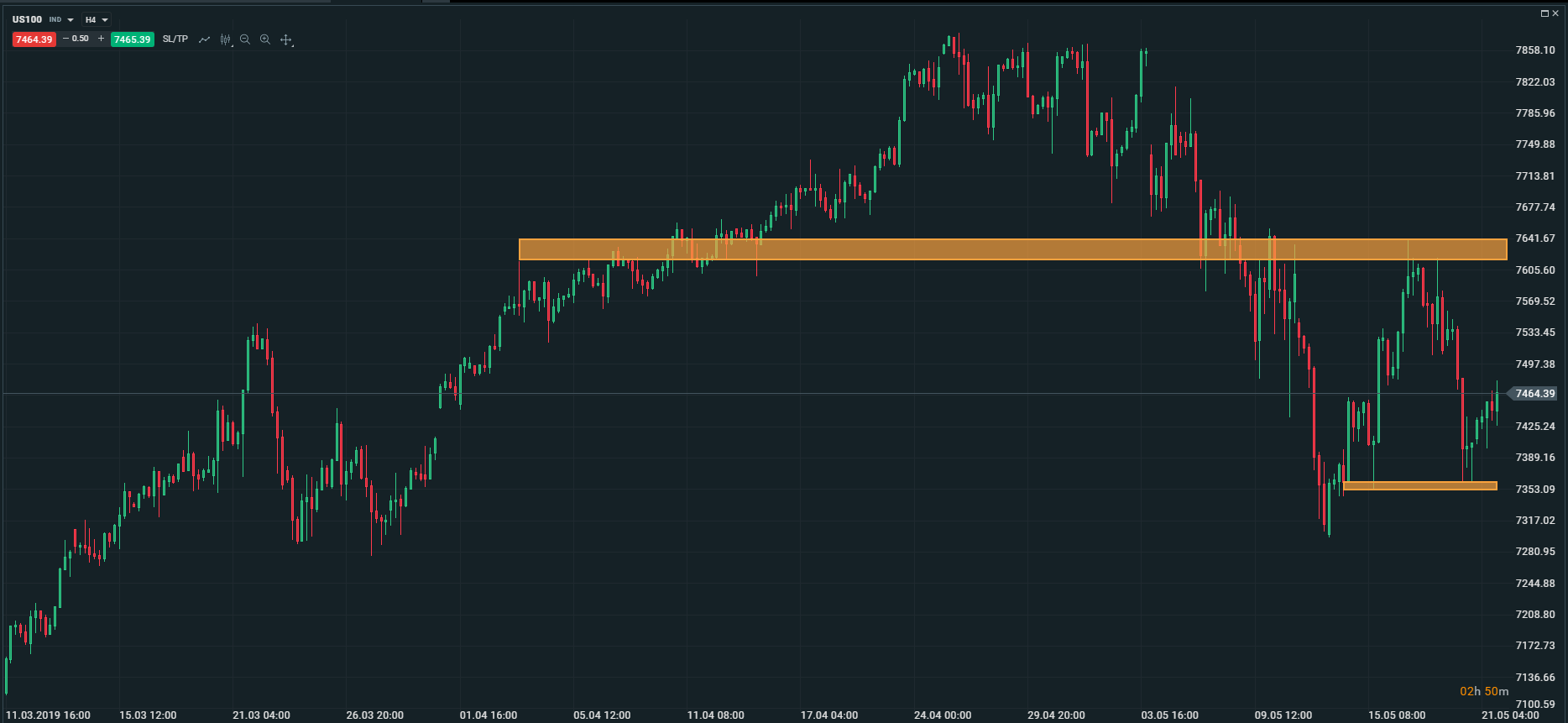This screenshot has height=723, width=1568.
Task: Expand the US100 instrument dropdown arrow
Action: pos(71,20)
